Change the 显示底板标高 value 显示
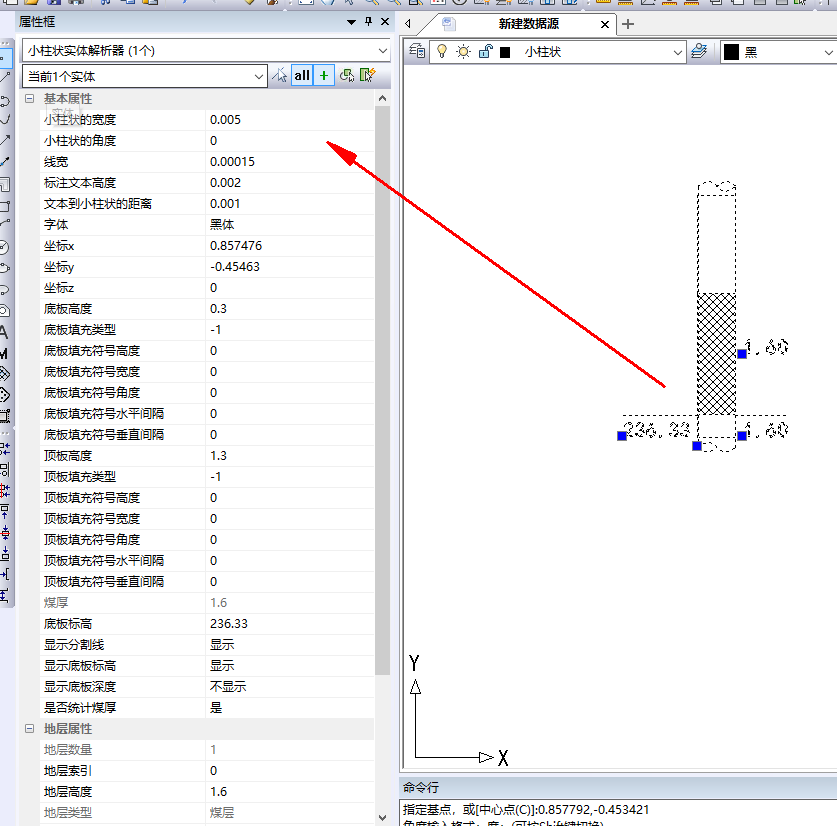 [290, 666]
